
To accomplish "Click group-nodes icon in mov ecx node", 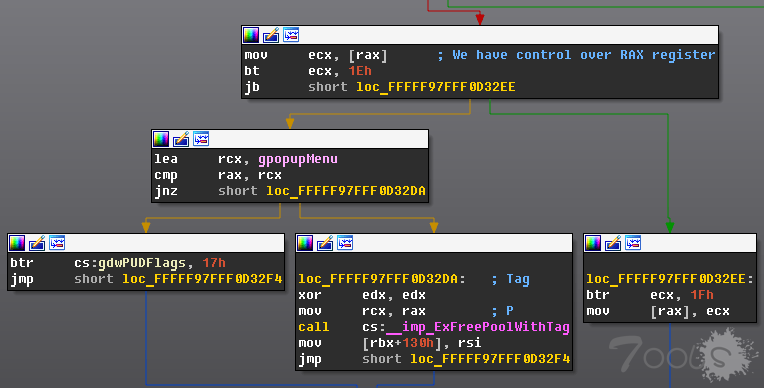I will coord(291,35).
